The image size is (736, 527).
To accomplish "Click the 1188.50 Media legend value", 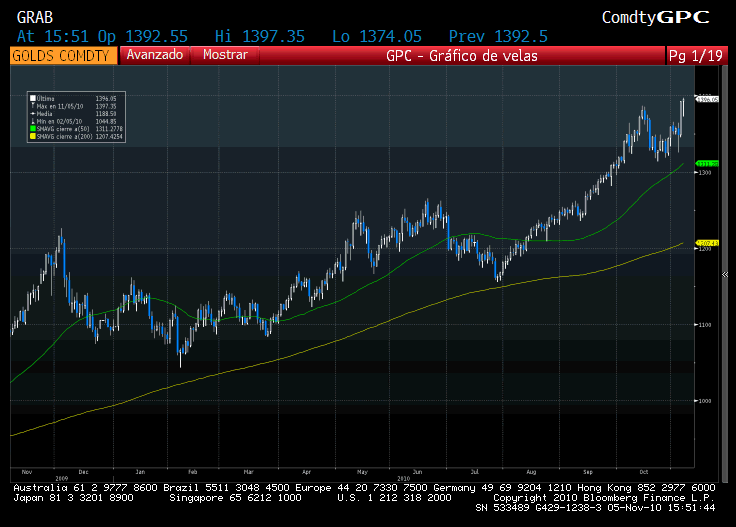I will pos(106,114).
